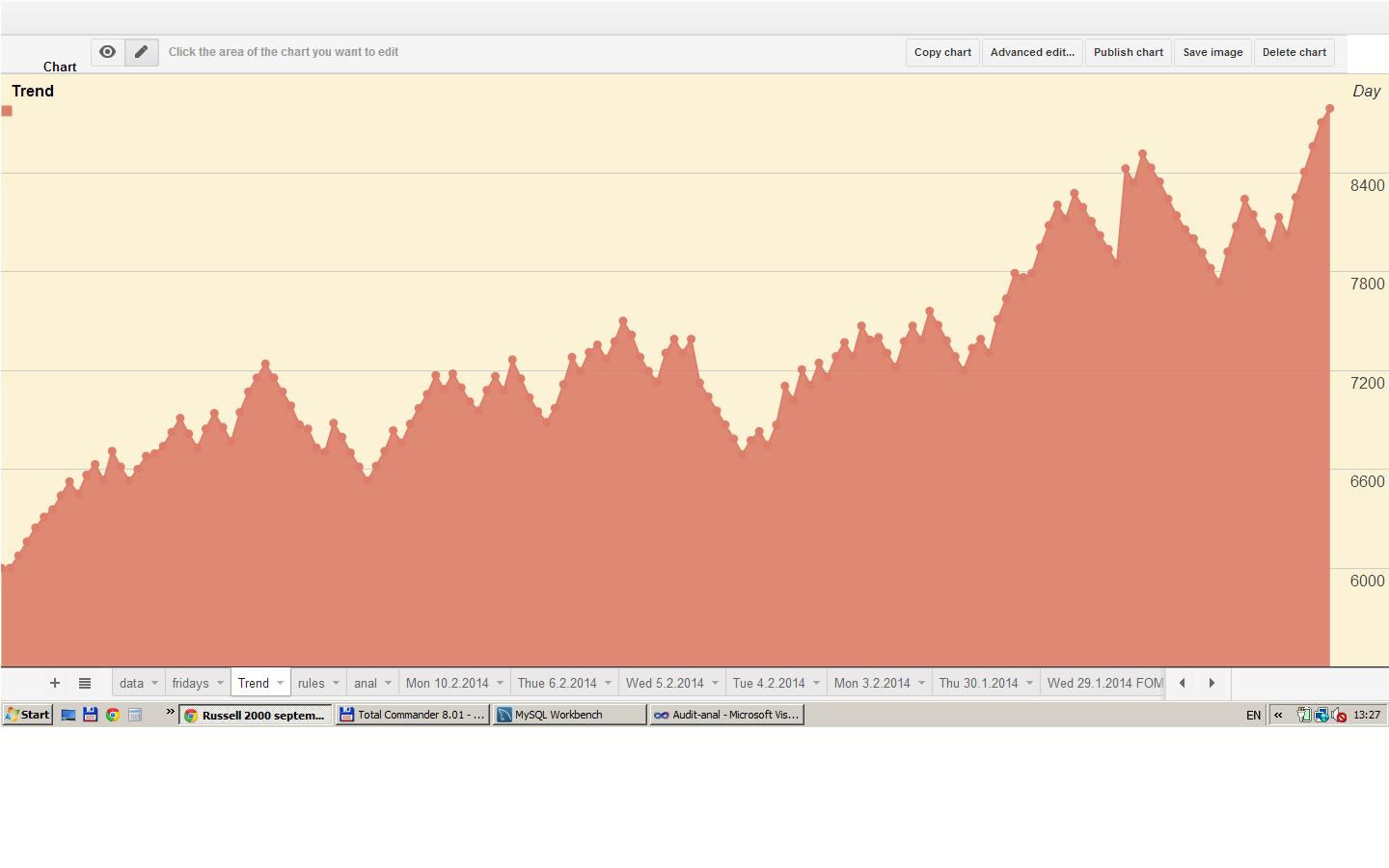Expand quick launch overflow chevron
Image resolution: width=1389 pixels, height=868 pixels.
pos(171,713)
